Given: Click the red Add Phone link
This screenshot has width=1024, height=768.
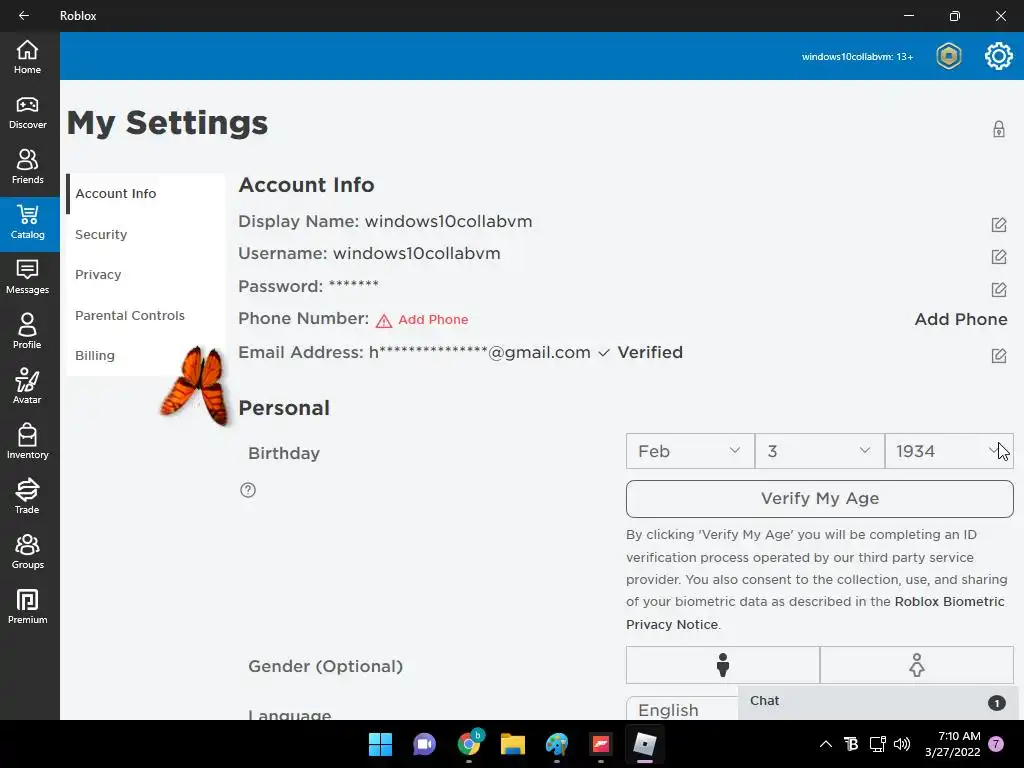Looking at the screenshot, I should point(433,320).
